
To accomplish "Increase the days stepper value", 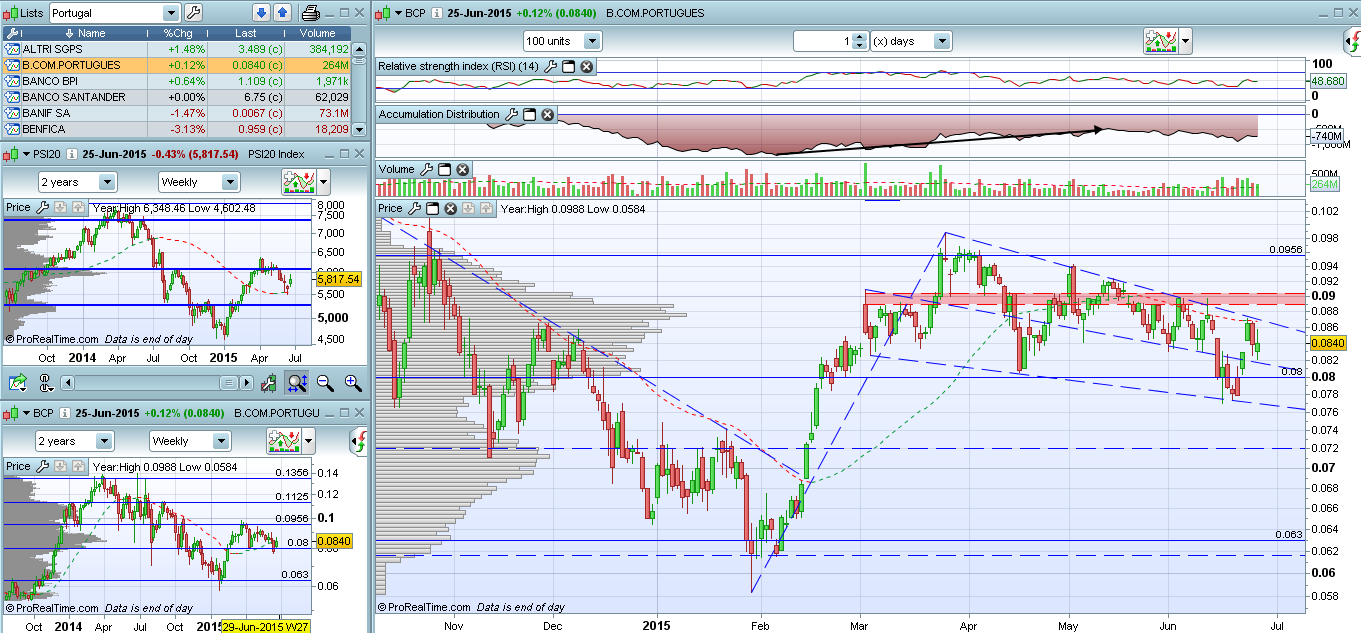I will 859,37.
